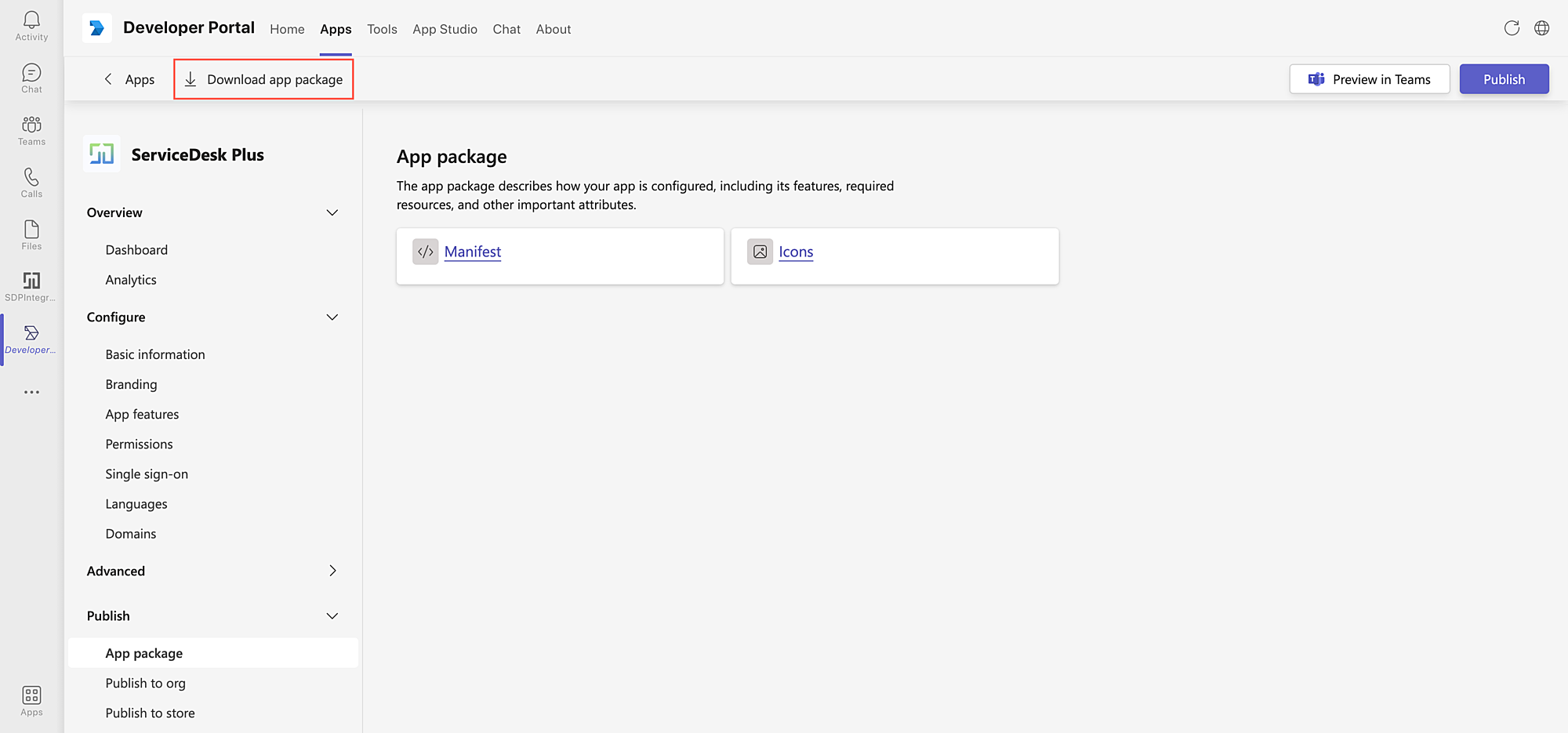Collapse the Overview section

coord(332,212)
